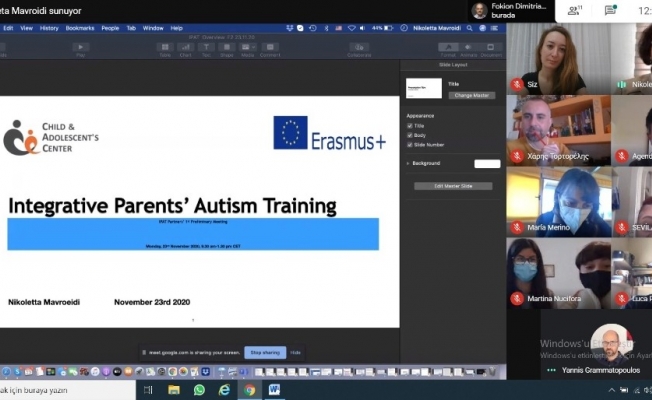Uncheck the Title appearance checkbox

tap(410, 126)
